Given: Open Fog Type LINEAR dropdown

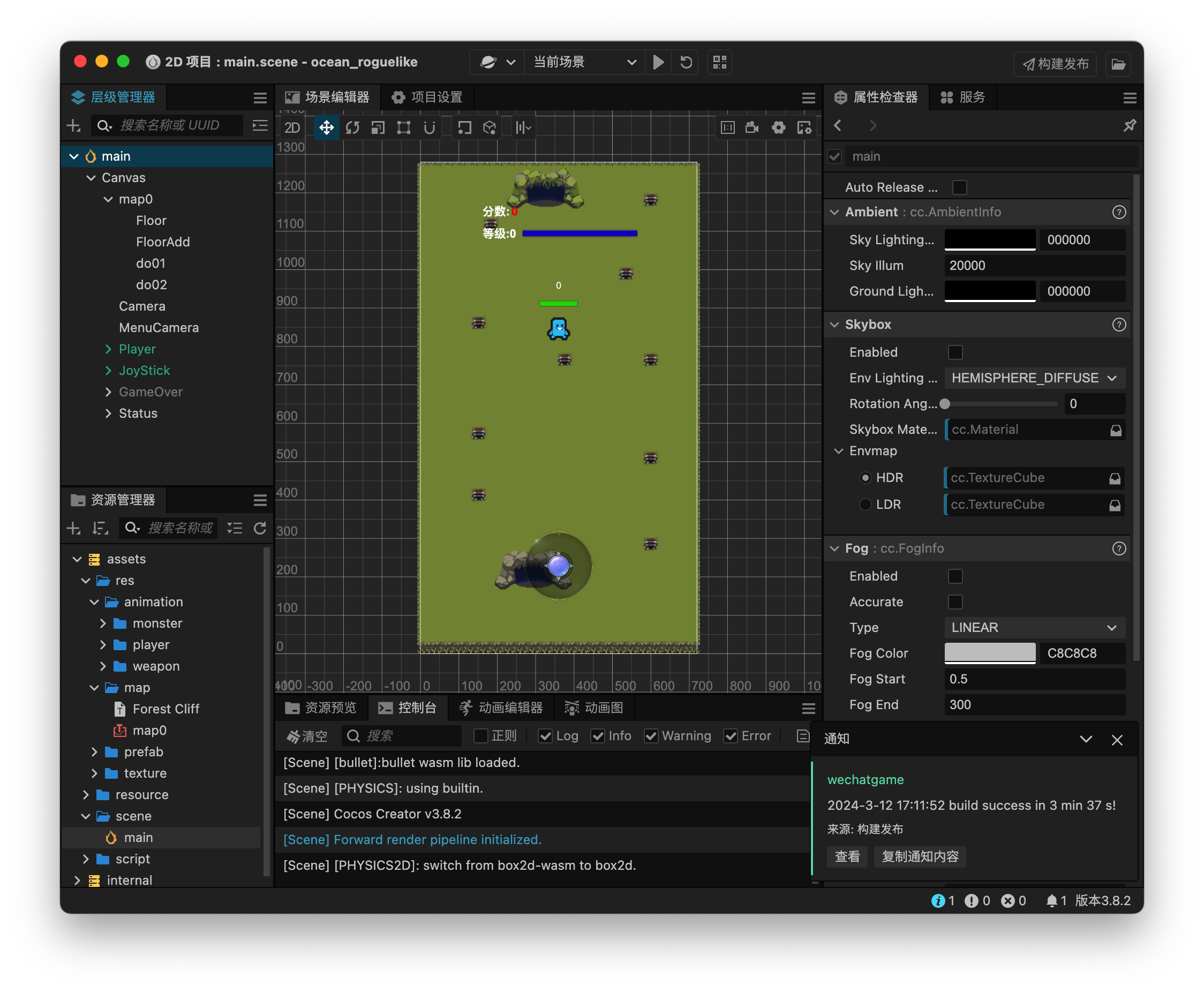Looking at the screenshot, I should pos(1034,628).
